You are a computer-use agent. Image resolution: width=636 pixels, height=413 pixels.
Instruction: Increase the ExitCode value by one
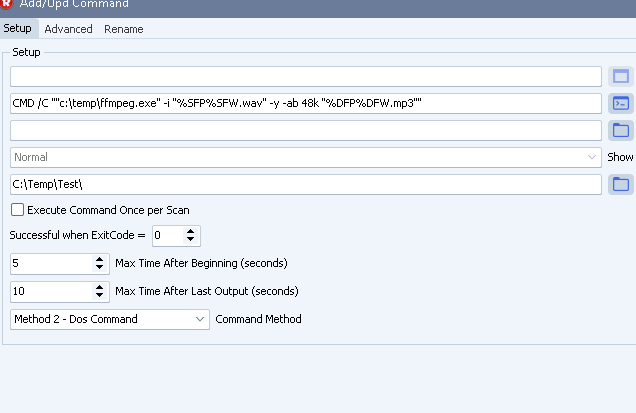click(x=191, y=231)
